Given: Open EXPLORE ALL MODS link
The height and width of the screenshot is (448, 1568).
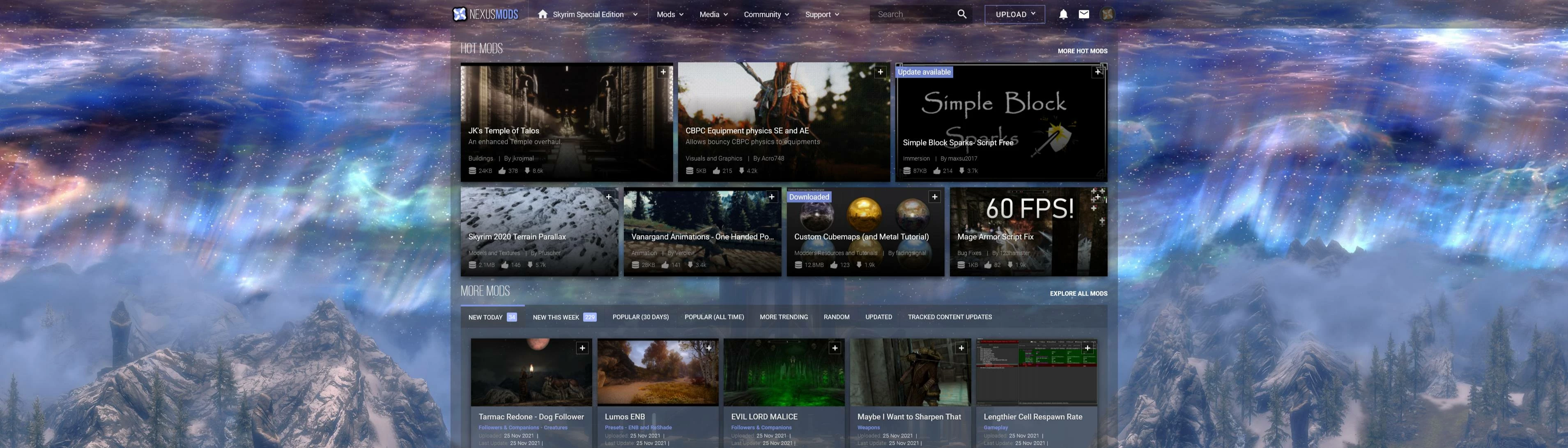Looking at the screenshot, I should coord(1078,294).
